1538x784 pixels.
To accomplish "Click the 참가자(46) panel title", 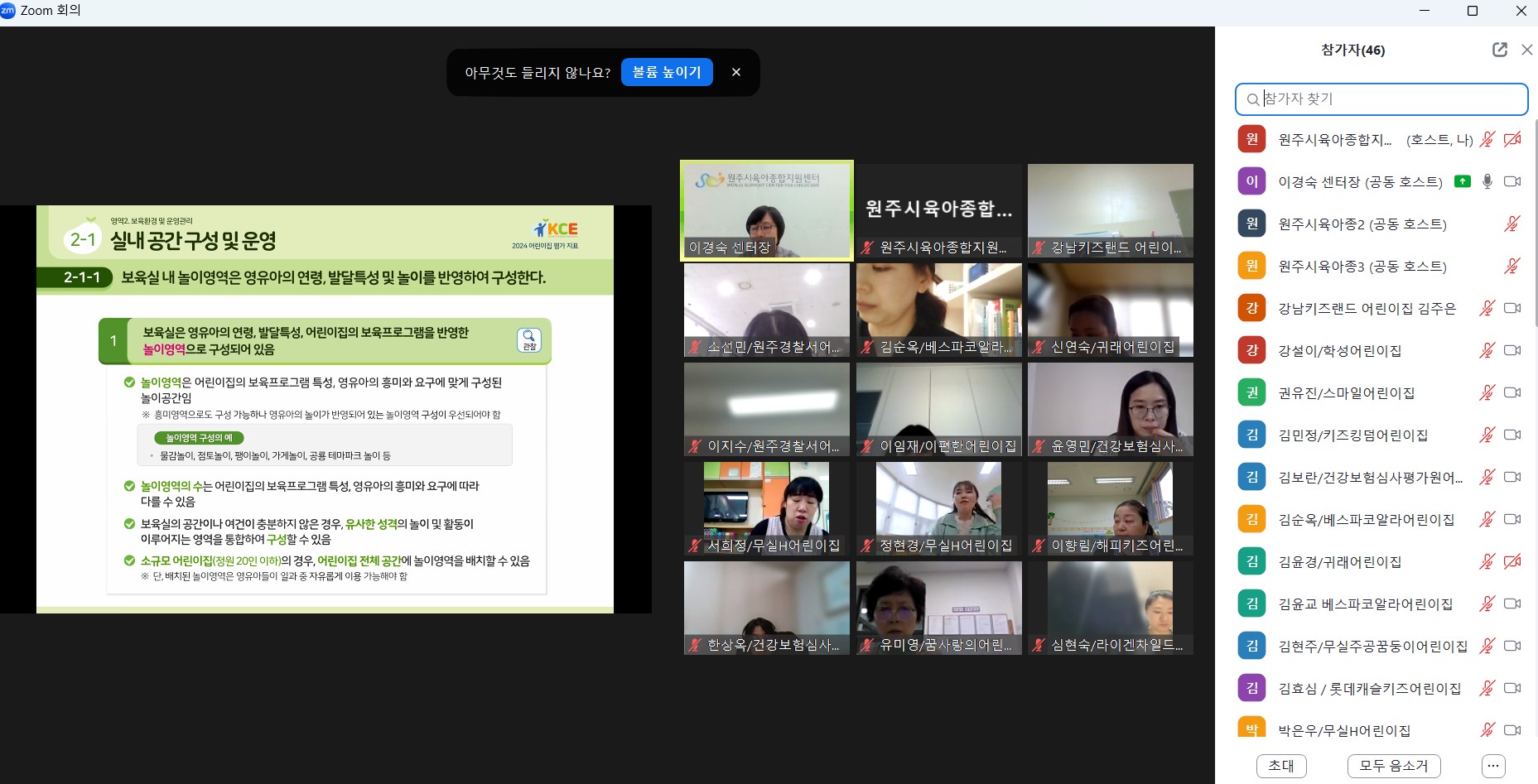I will coord(1352,50).
